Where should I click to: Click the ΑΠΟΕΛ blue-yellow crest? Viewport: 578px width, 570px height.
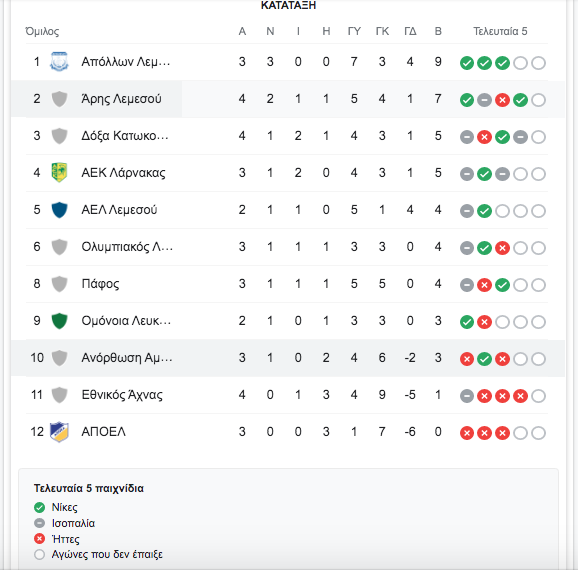59,432
